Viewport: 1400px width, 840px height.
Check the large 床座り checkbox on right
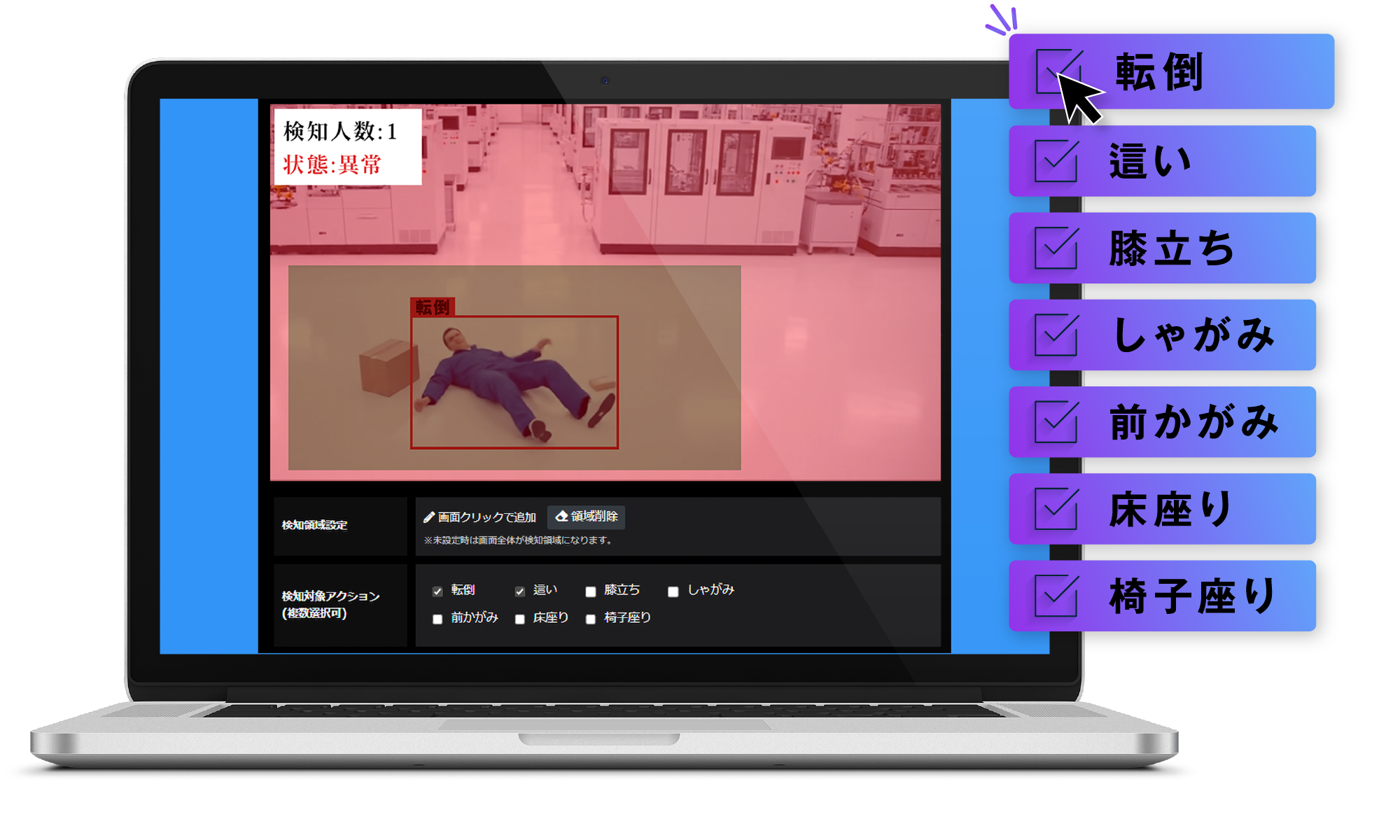pyautogui.click(x=1056, y=509)
